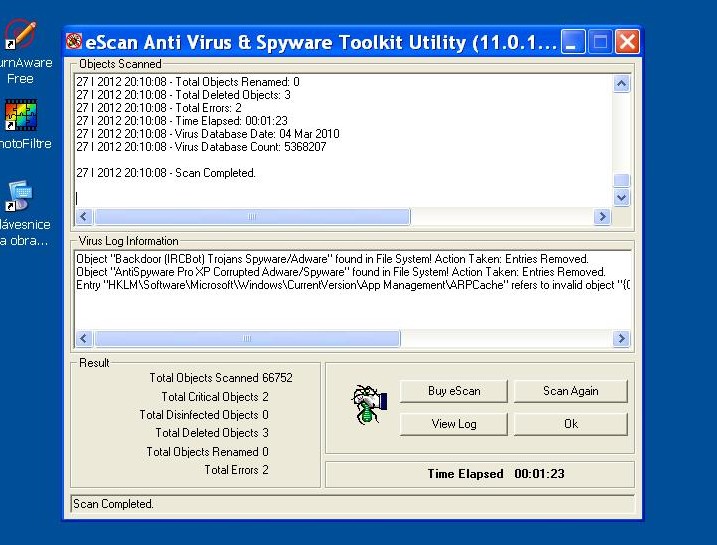Click horizontal scroll thumb in Virus Log
The height and width of the screenshot is (545, 717).
click(x=247, y=338)
